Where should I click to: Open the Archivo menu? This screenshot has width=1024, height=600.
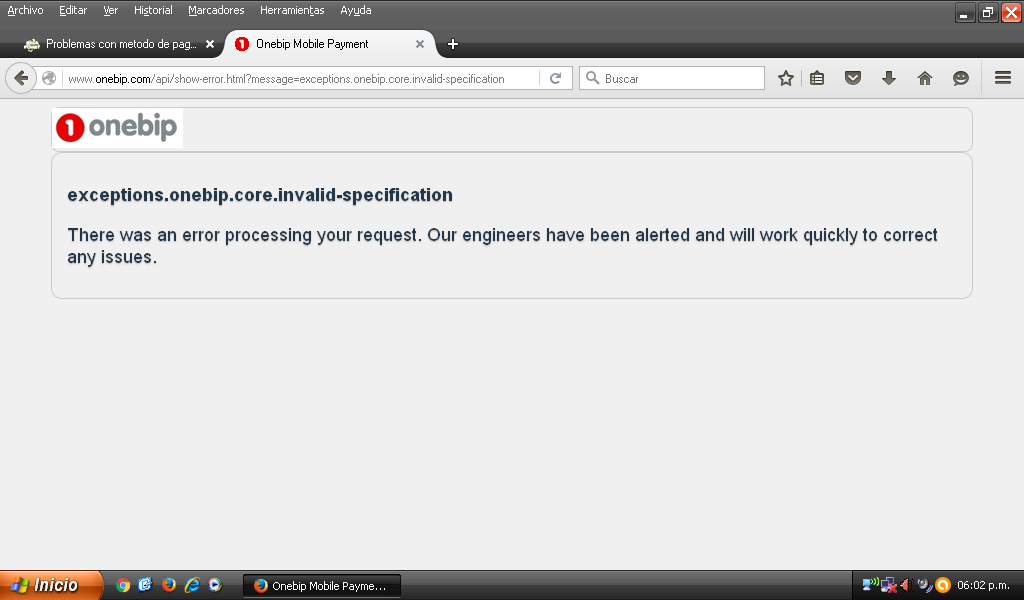(25, 10)
